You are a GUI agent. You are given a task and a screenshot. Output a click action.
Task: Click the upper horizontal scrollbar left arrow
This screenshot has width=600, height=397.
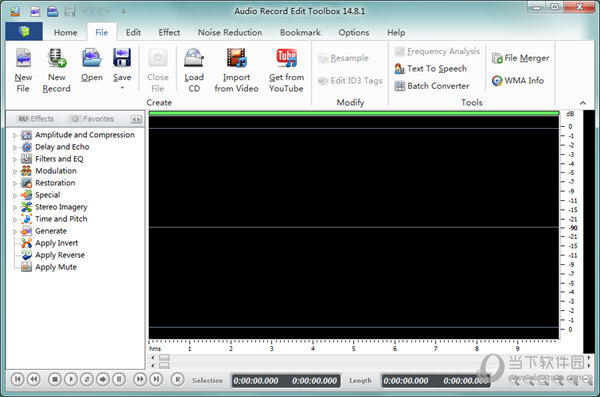(153, 358)
